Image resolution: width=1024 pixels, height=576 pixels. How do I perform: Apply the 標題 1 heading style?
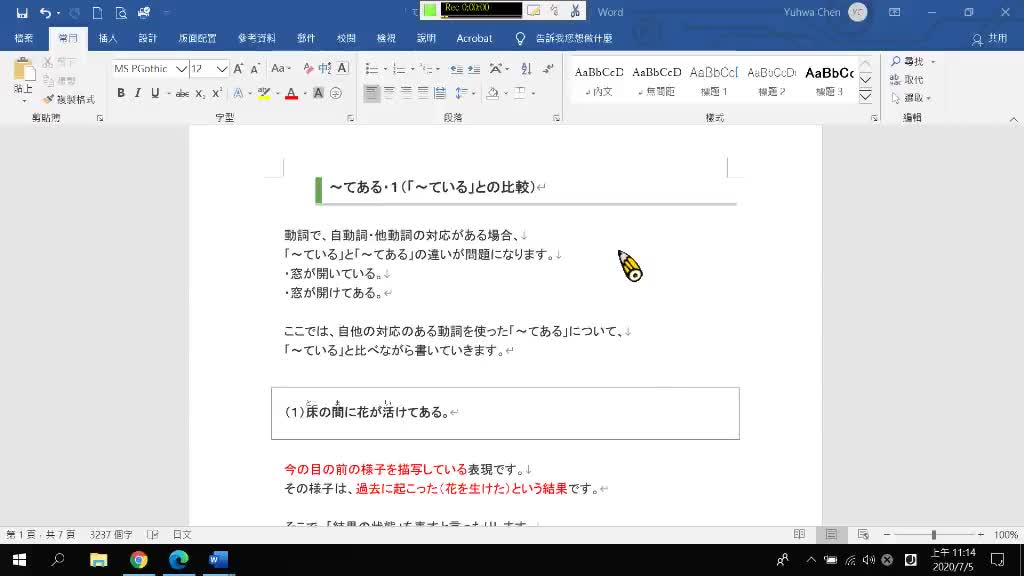click(714, 80)
